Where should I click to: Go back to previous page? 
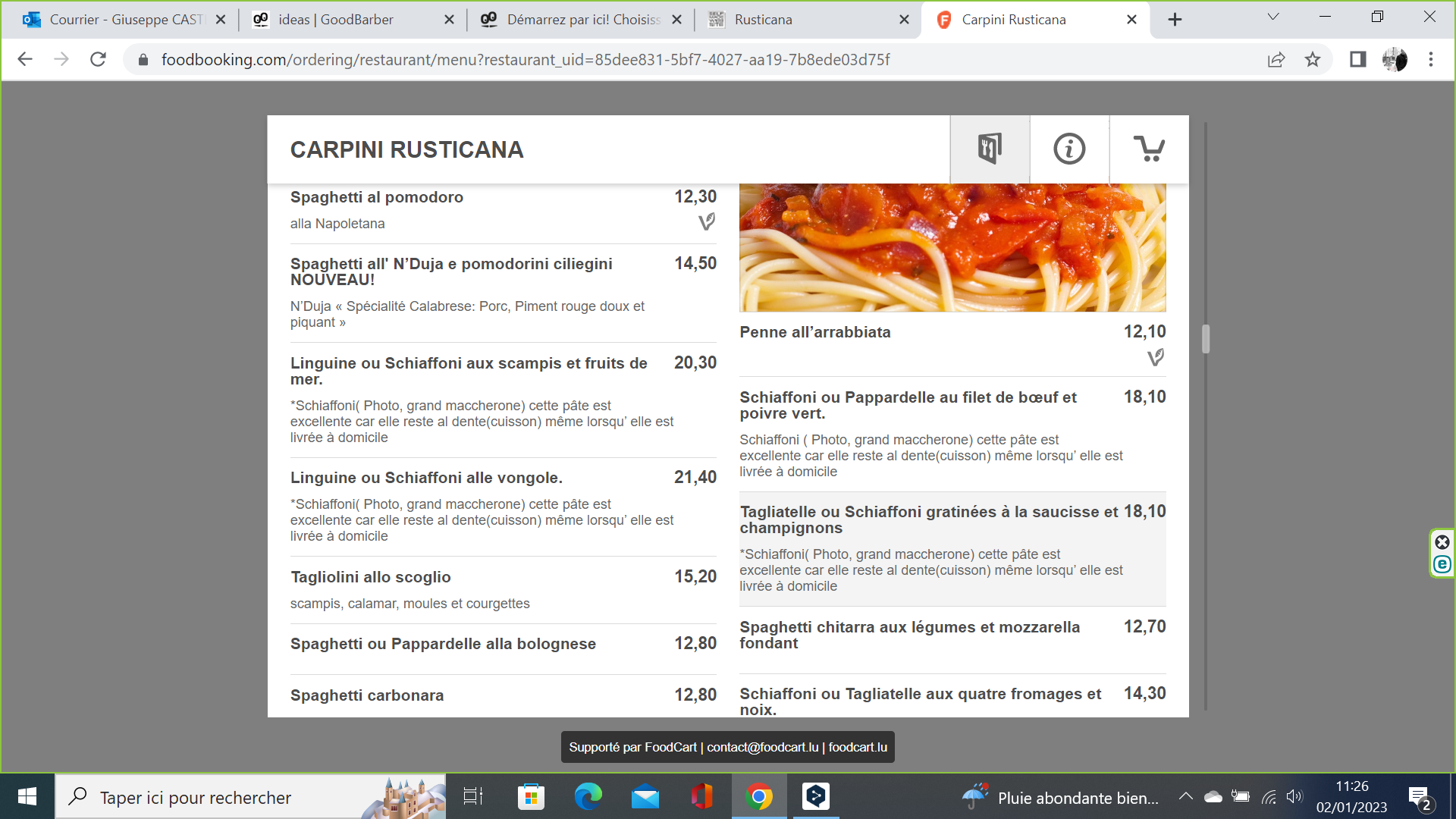[25, 59]
